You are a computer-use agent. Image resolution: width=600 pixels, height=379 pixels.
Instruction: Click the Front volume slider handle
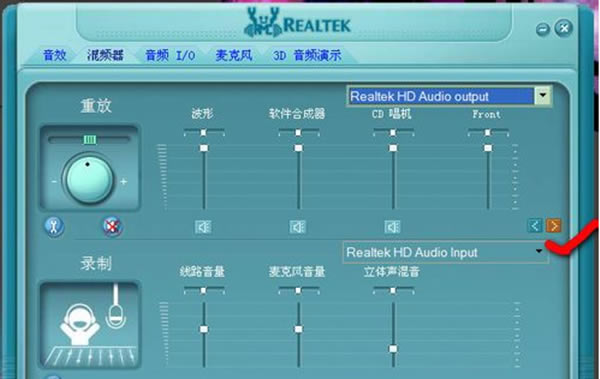488,148
